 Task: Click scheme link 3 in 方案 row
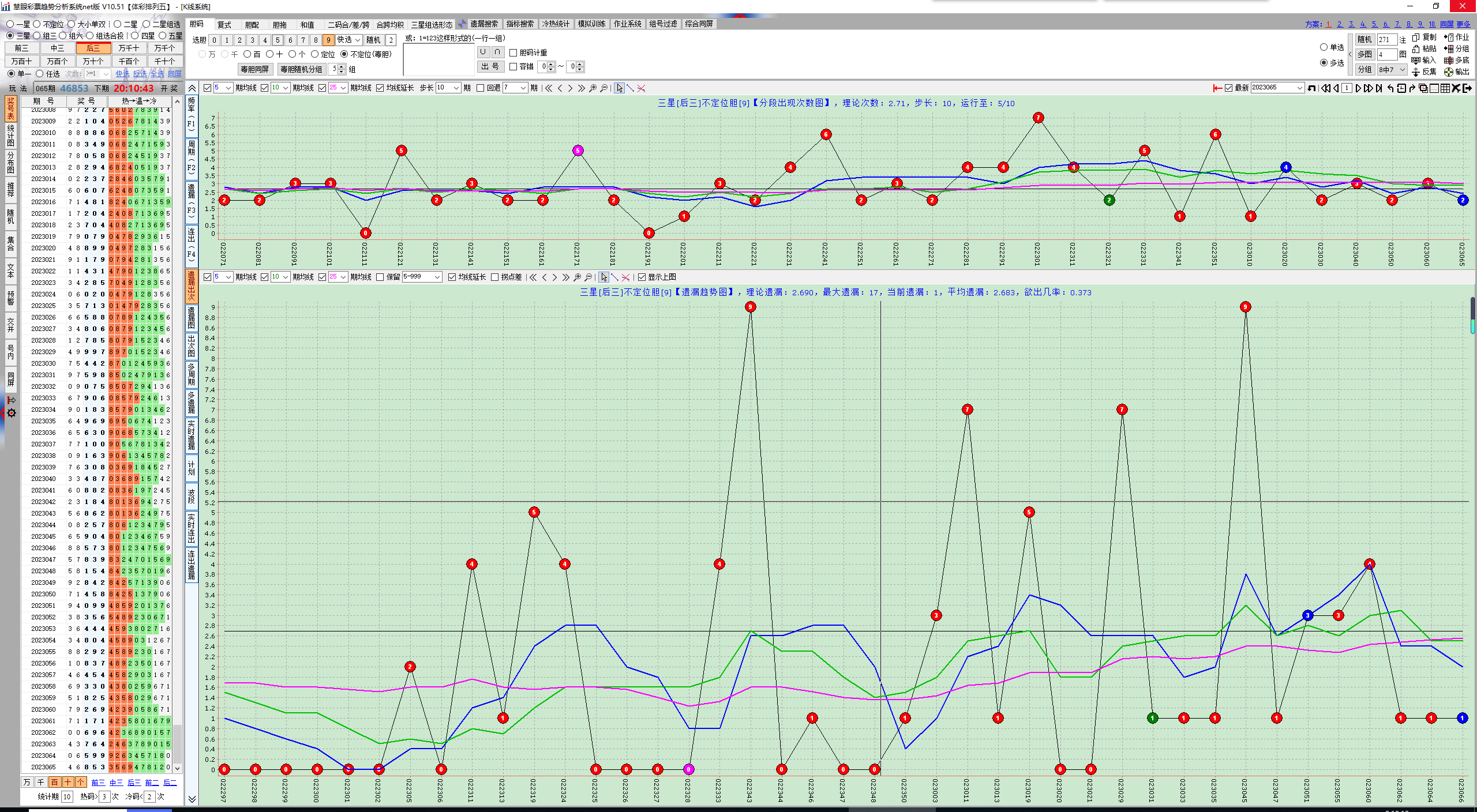click(1351, 24)
